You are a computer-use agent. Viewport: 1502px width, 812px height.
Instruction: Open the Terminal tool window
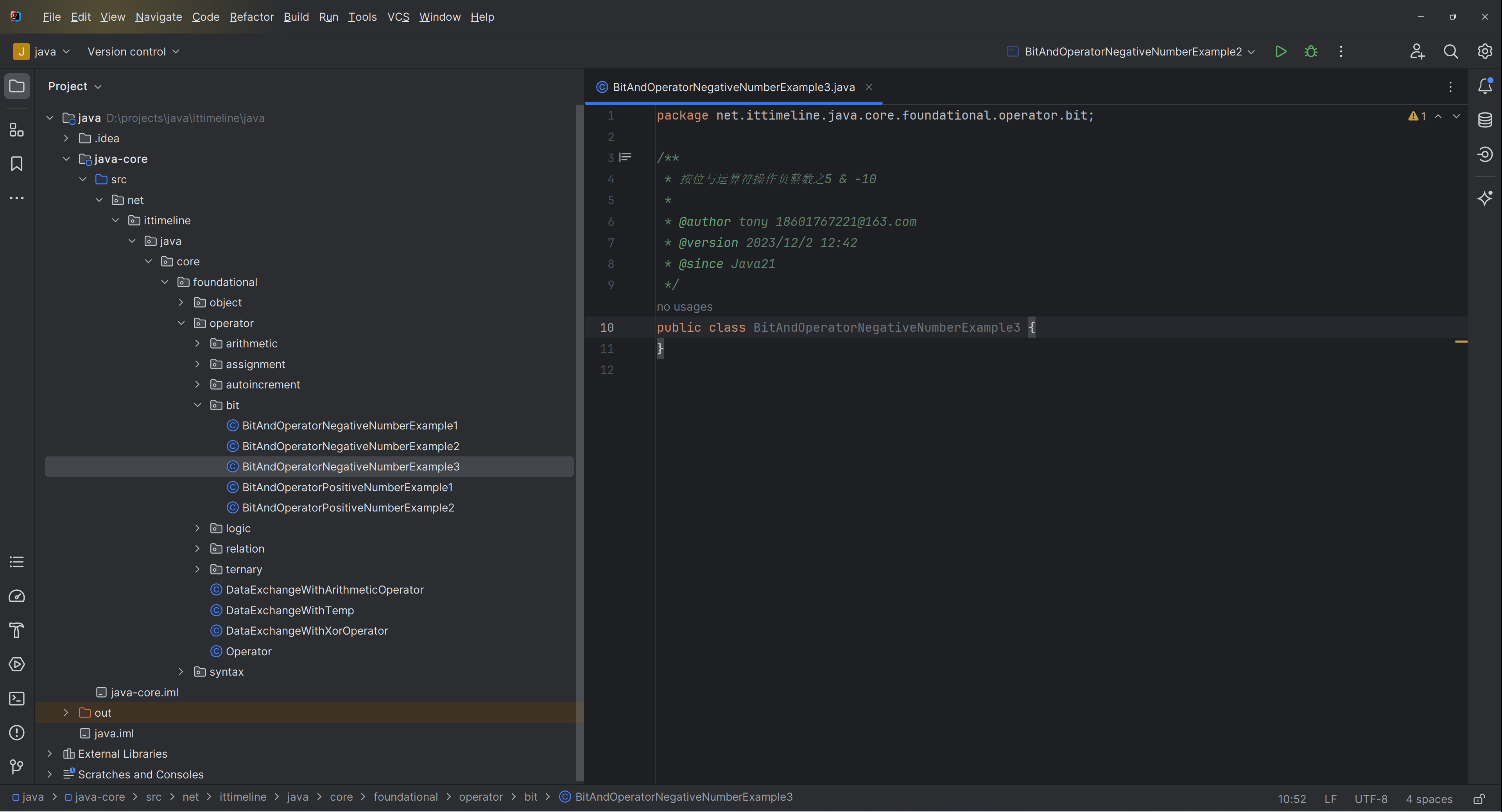(x=17, y=698)
